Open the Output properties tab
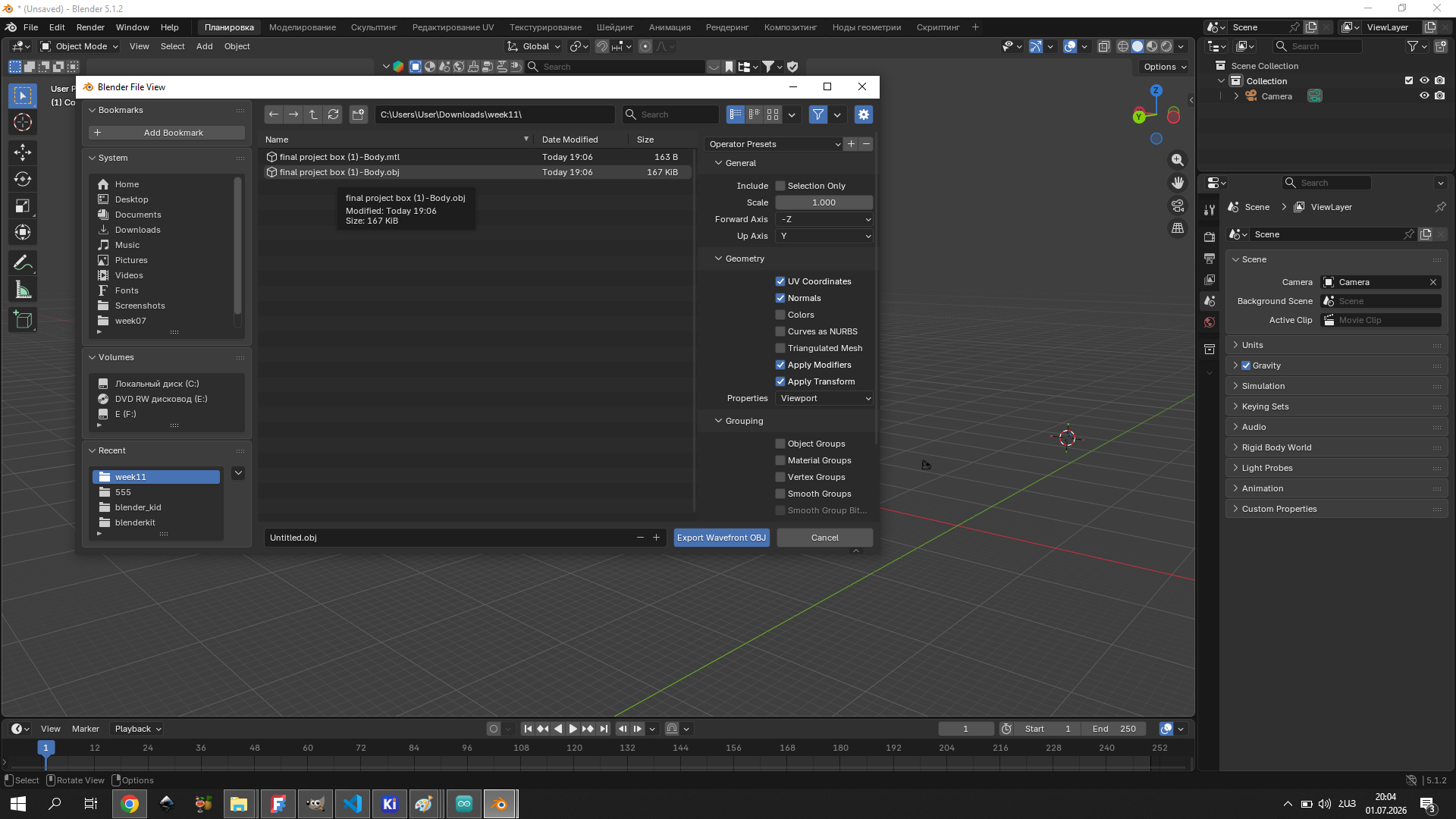Screen dimensions: 1456x819 coord(1210,259)
